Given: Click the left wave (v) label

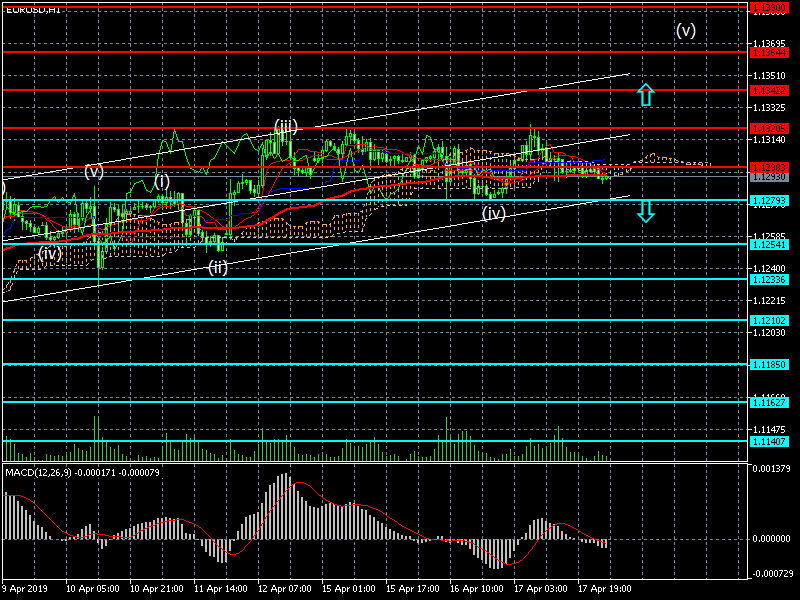Looking at the screenshot, I should (93, 171).
